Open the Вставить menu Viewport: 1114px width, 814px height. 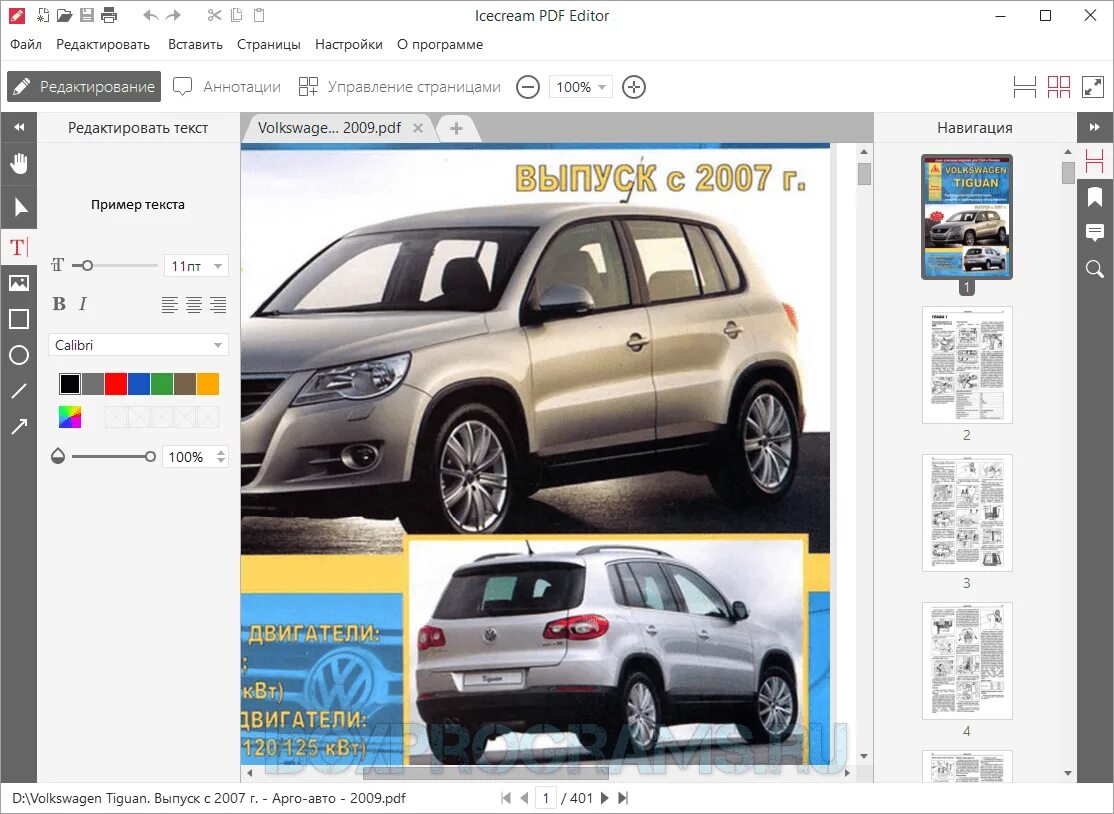pos(195,45)
